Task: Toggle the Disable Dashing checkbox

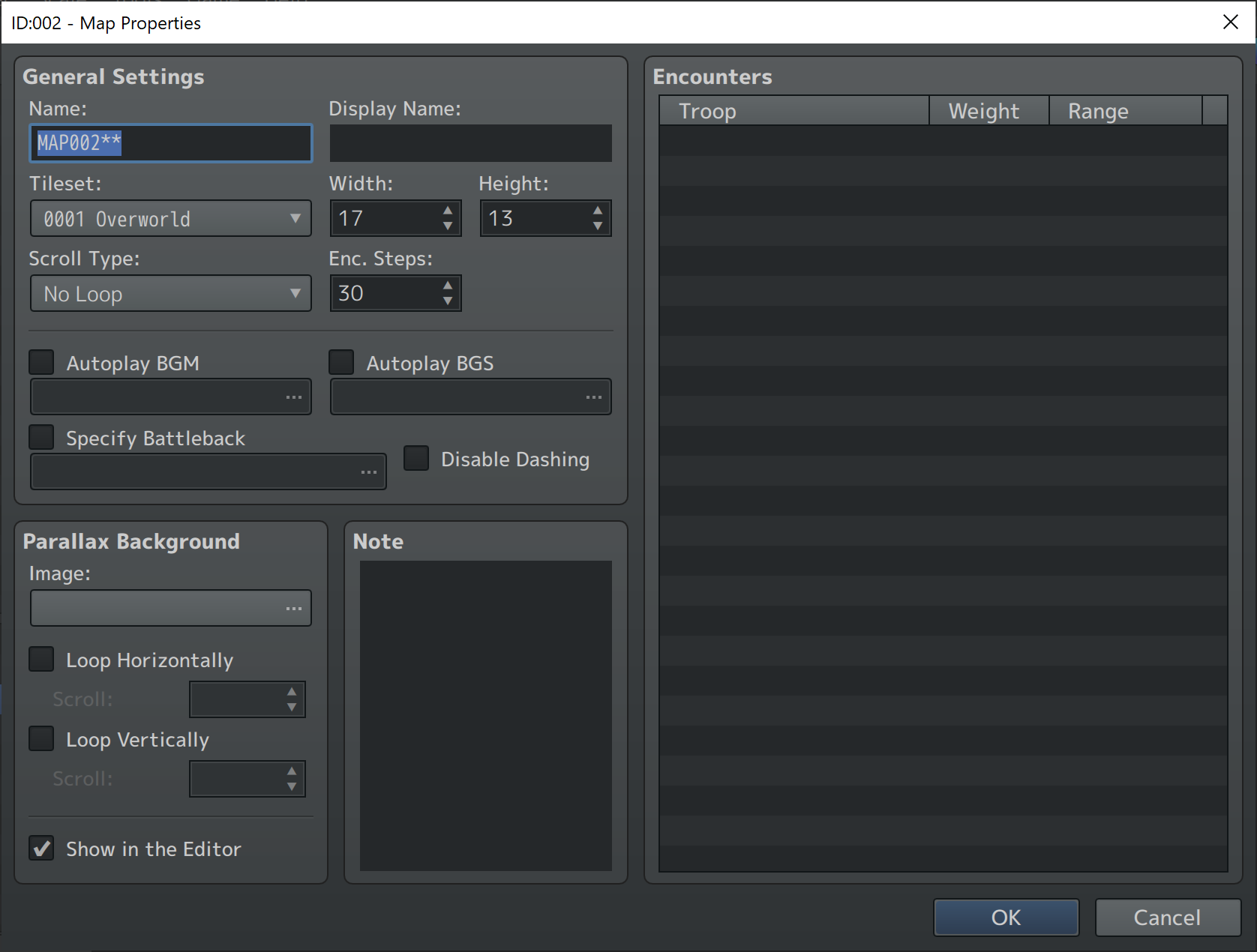Action: (416, 458)
